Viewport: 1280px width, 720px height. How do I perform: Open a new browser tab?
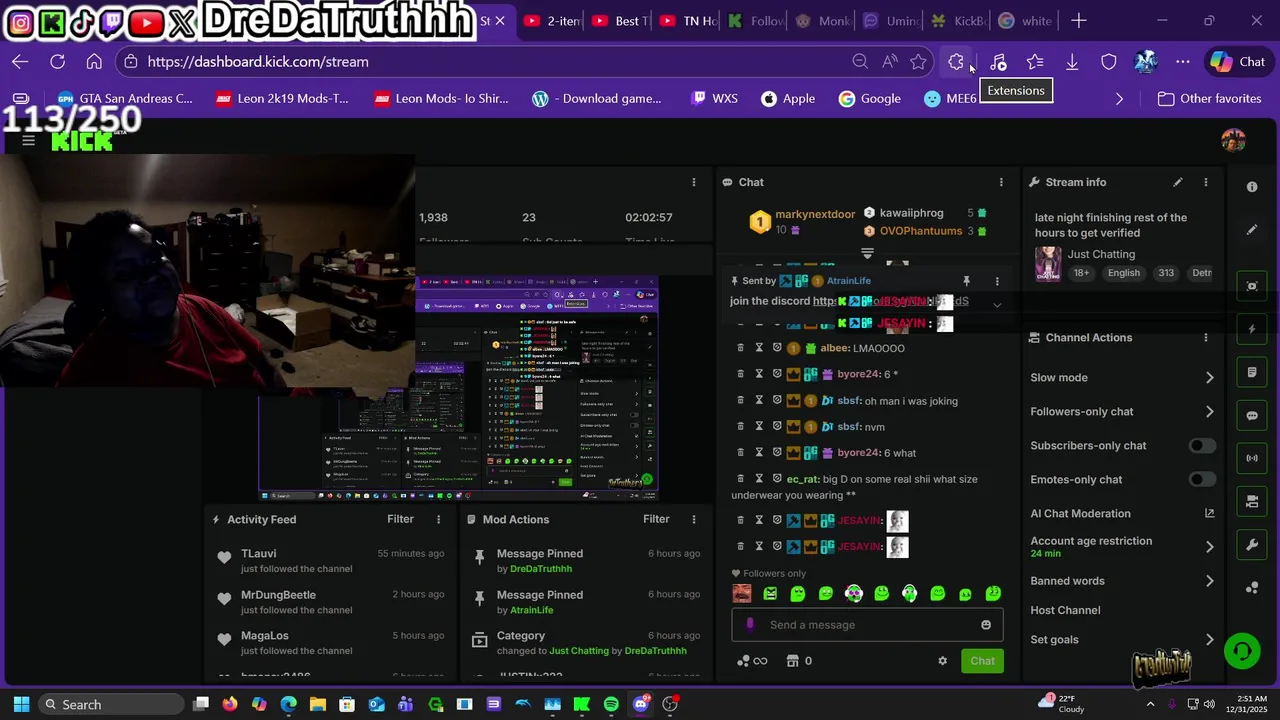tap(1079, 21)
